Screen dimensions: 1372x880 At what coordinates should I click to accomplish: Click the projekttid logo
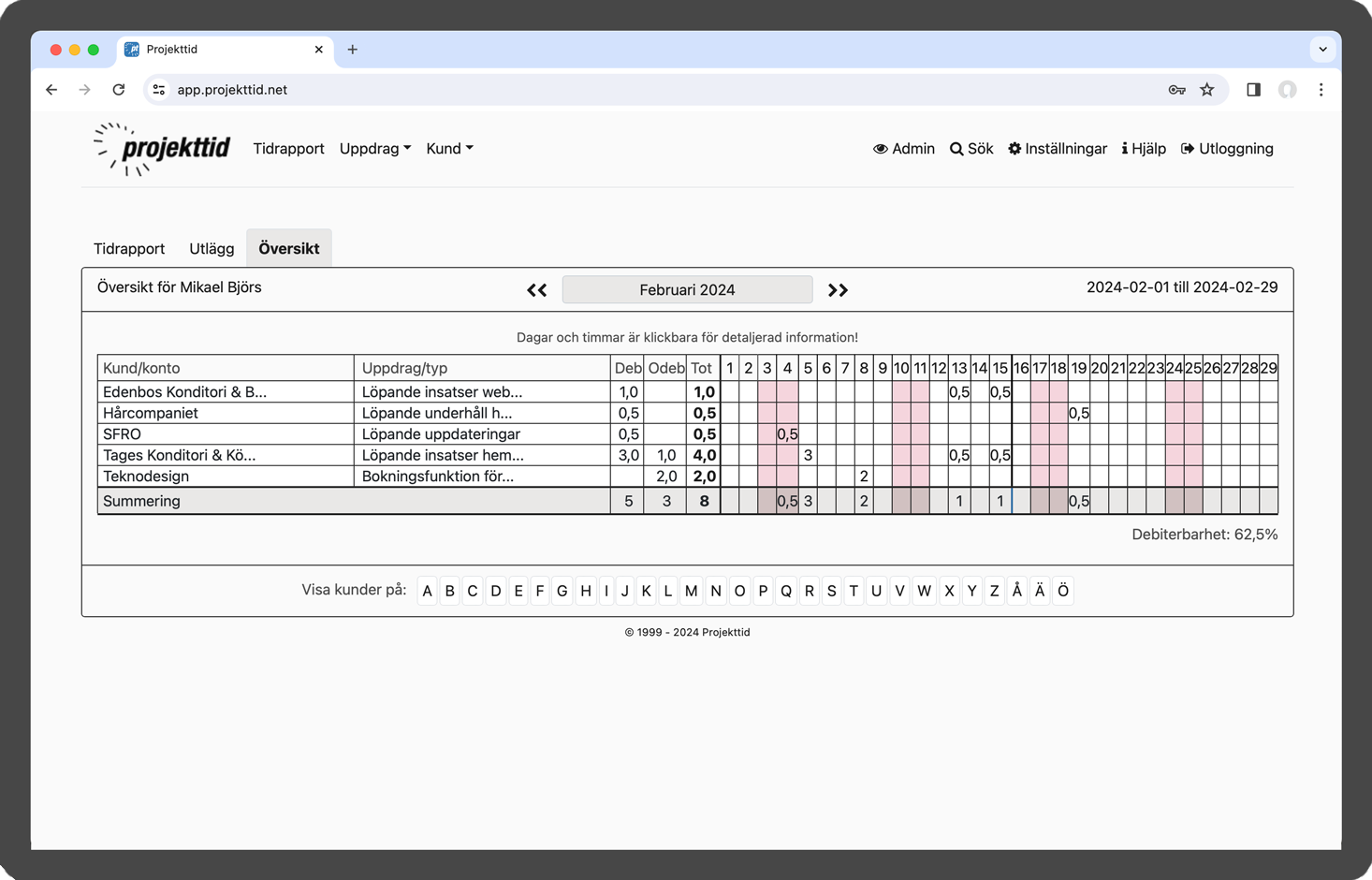click(x=162, y=149)
